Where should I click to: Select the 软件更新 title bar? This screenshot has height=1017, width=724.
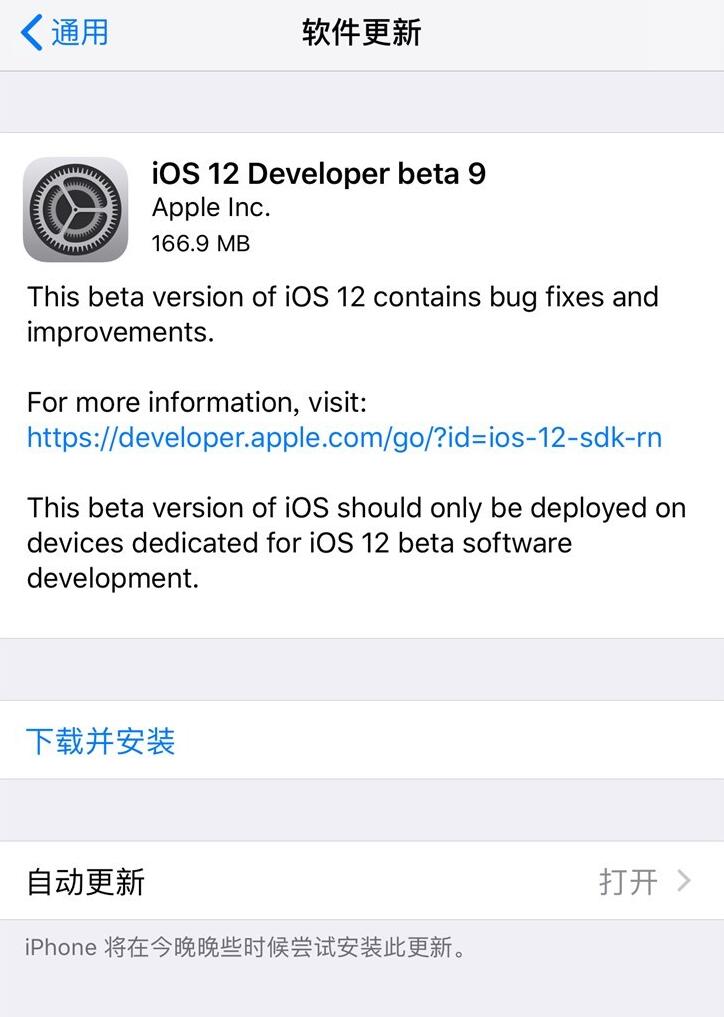point(362,33)
